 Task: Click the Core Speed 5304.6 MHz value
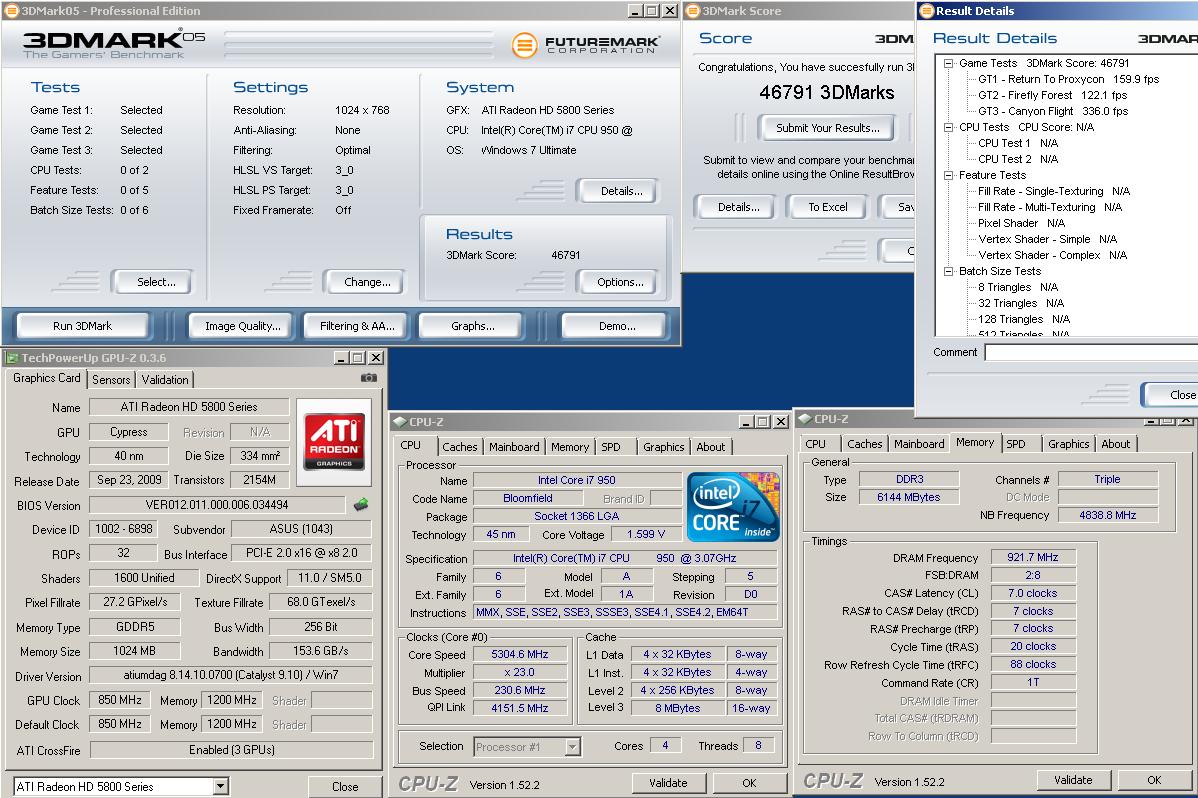[520, 654]
